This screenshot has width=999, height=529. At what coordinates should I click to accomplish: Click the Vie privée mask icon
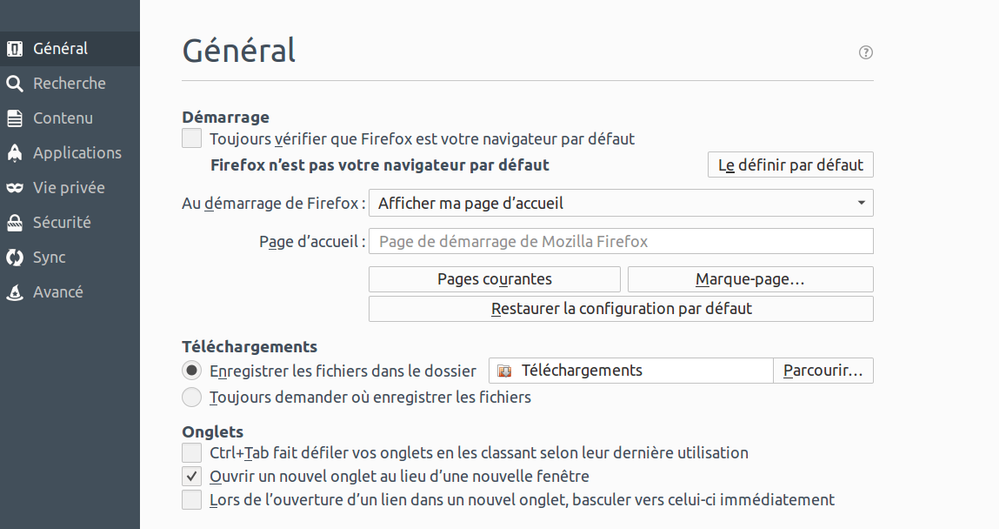coord(15,188)
